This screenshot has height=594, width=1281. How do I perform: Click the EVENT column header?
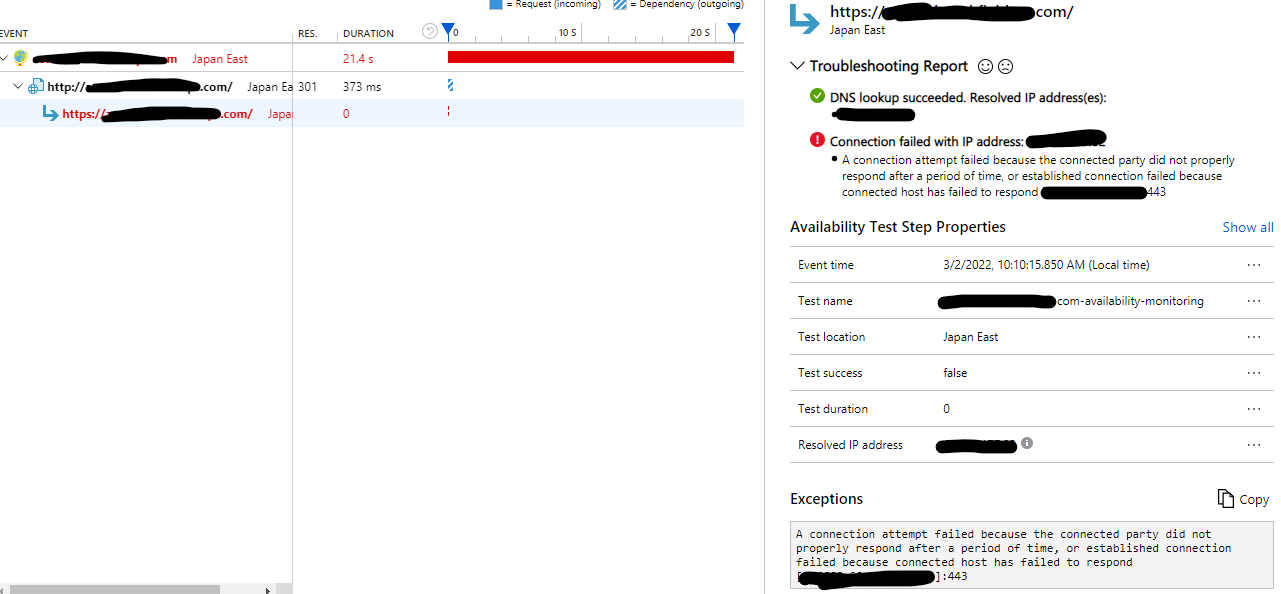click(x=14, y=33)
